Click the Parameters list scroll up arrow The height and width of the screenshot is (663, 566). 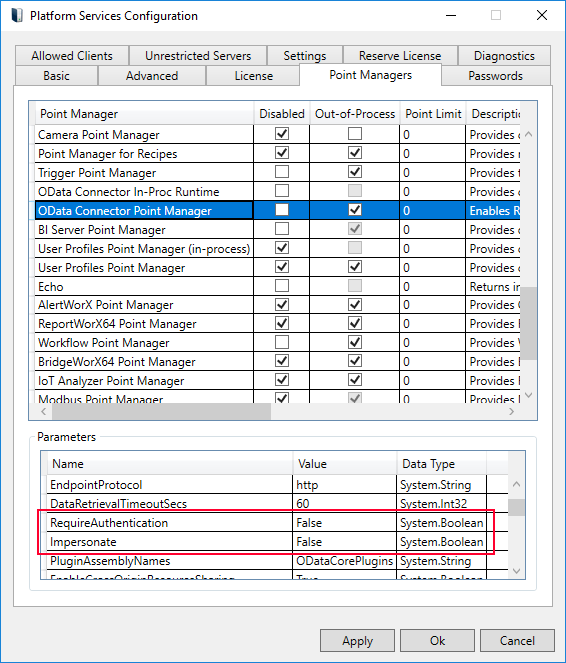click(x=517, y=484)
